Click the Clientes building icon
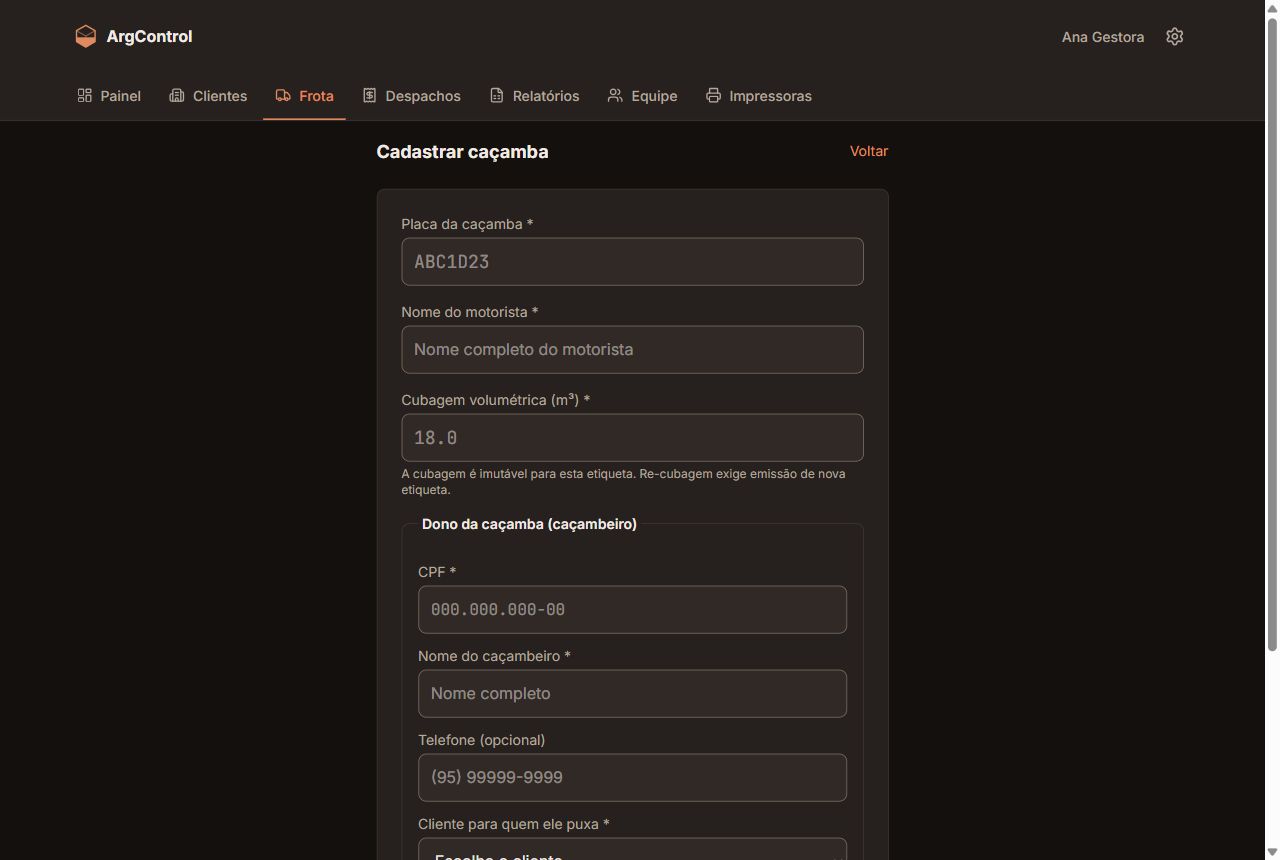Viewport: 1280px width, 860px height. (177, 95)
